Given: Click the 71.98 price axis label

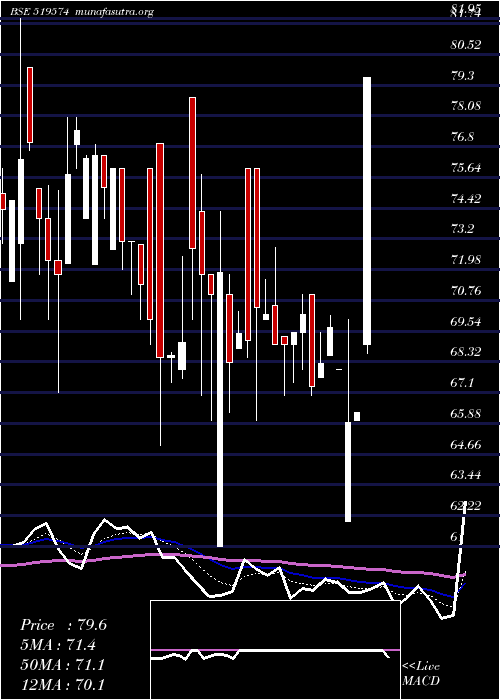Looking at the screenshot, I should click(466, 260).
